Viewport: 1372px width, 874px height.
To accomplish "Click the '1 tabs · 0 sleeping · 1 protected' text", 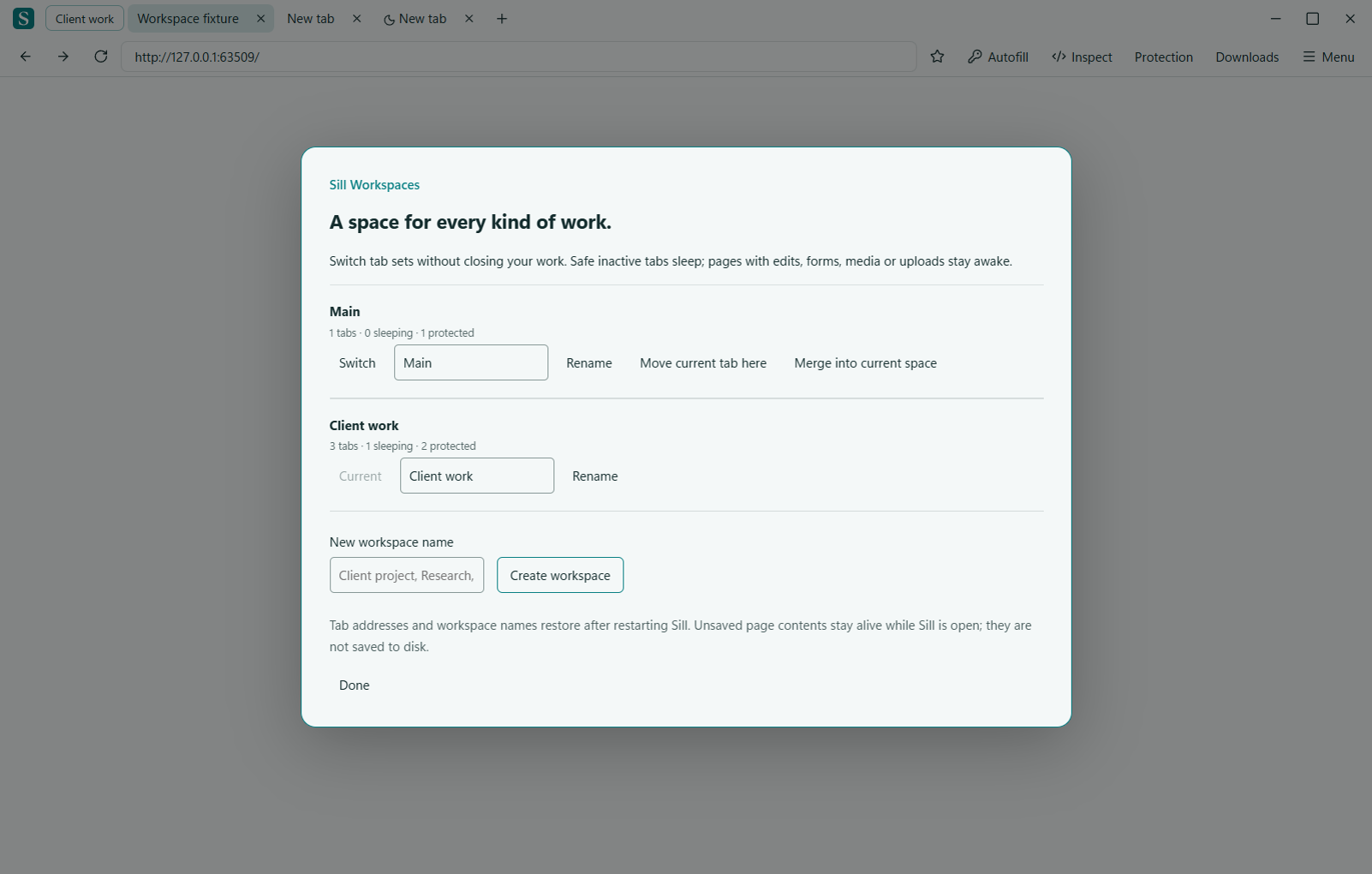I will tap(402, 333).
